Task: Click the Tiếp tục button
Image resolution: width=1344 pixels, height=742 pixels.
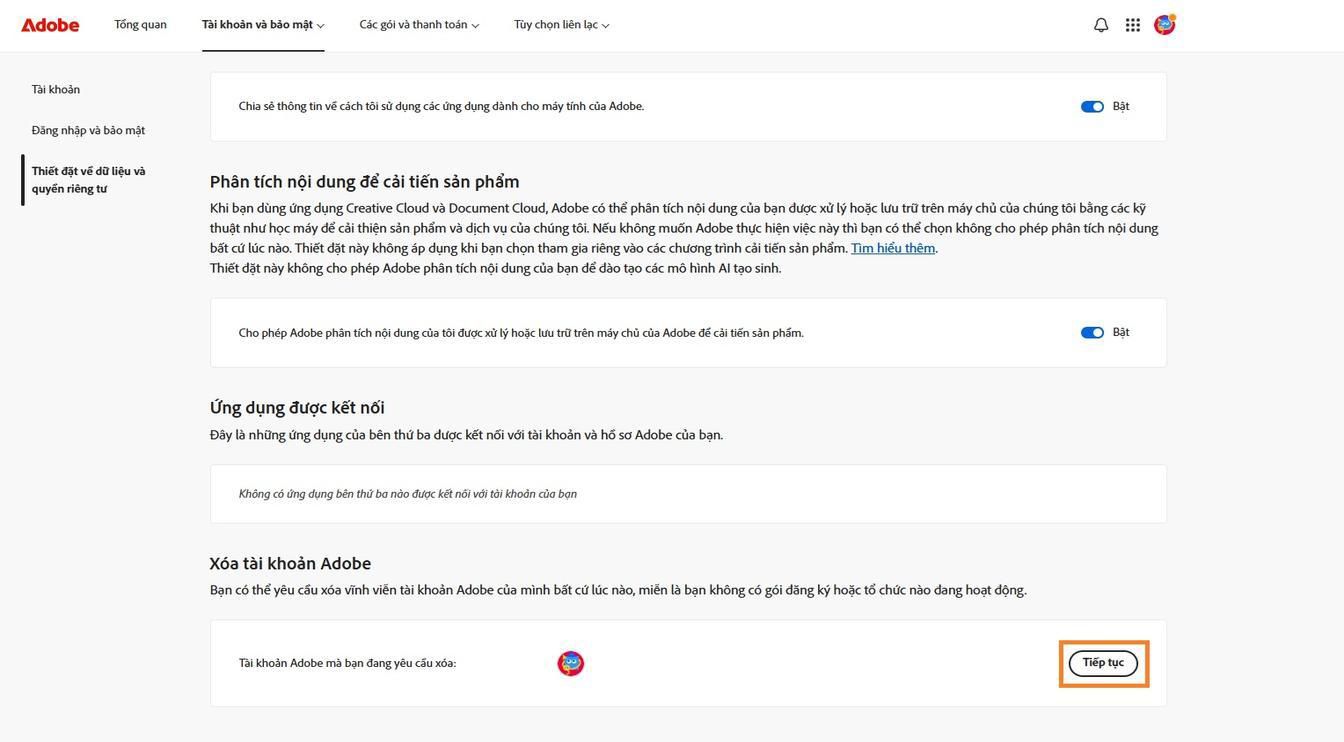Action: pos(1103,663)
